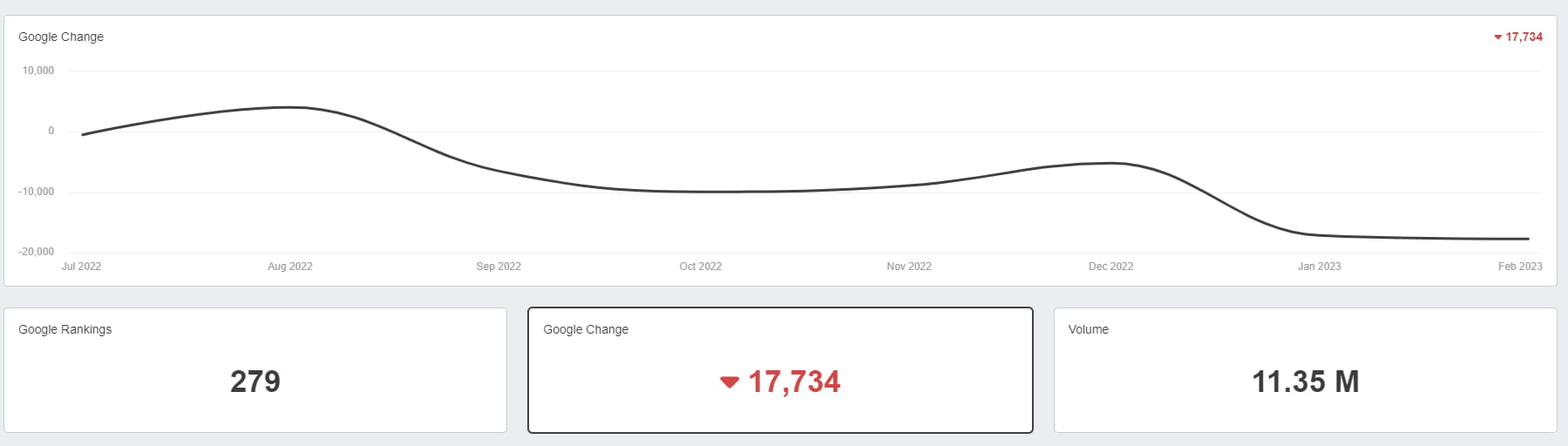Select the Jan 2023 axis label

tap(1319, 267)
